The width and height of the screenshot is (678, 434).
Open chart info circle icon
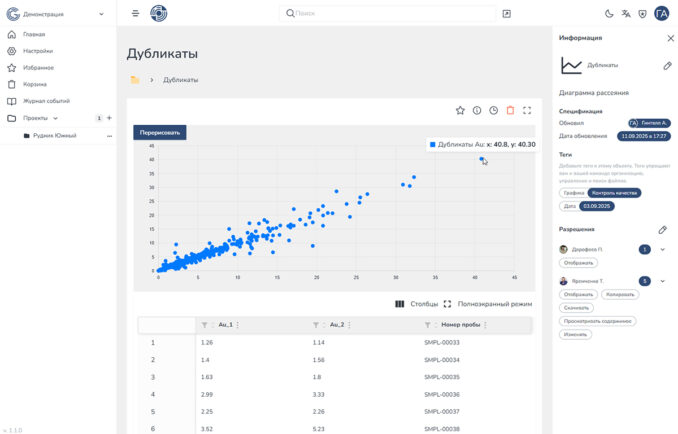477,110
